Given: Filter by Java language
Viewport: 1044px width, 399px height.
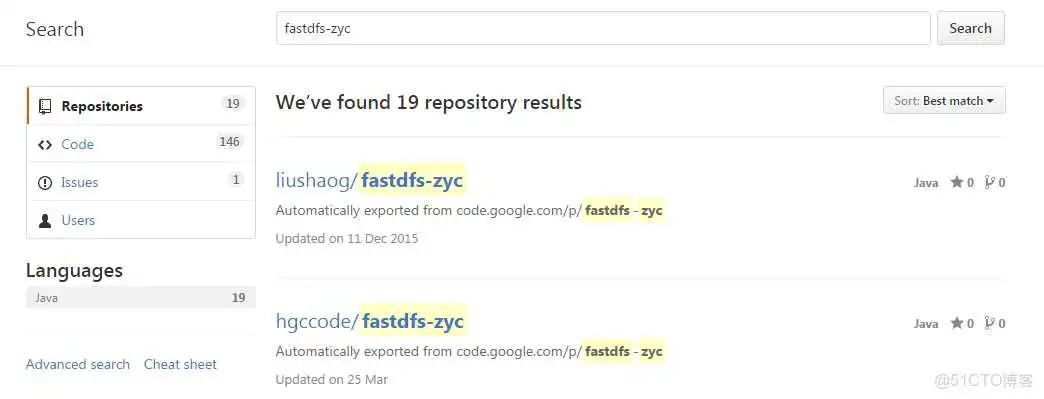Looking at the screenshot, I should (x=140, y=298).
